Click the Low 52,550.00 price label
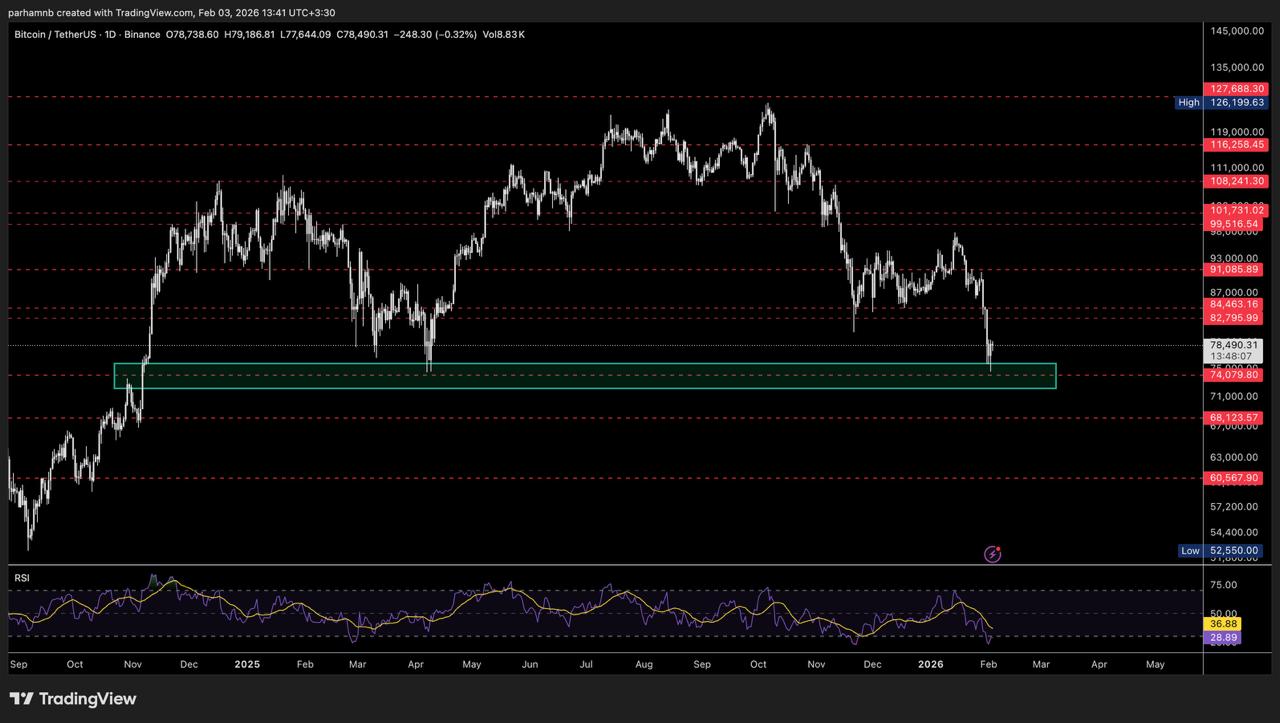The image size is (1280, 723). click(x=1236, y=551)
